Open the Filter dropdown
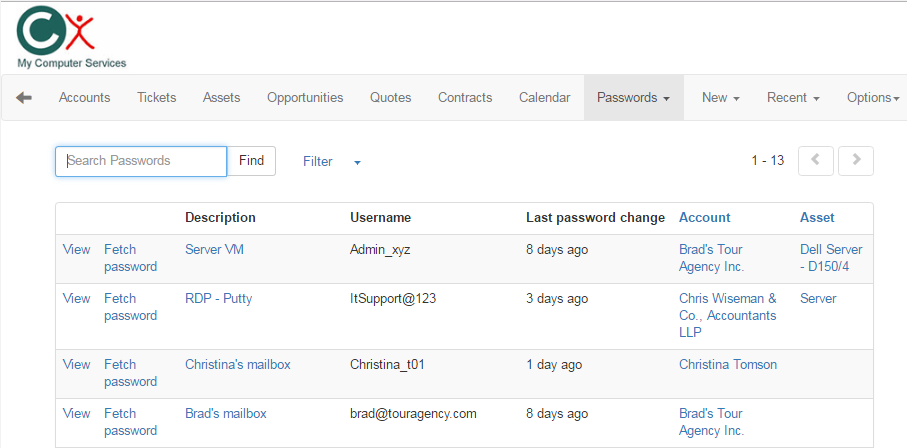Image resolution: width=907 pixels, height=448 pixels. click(x=331, y=161)
